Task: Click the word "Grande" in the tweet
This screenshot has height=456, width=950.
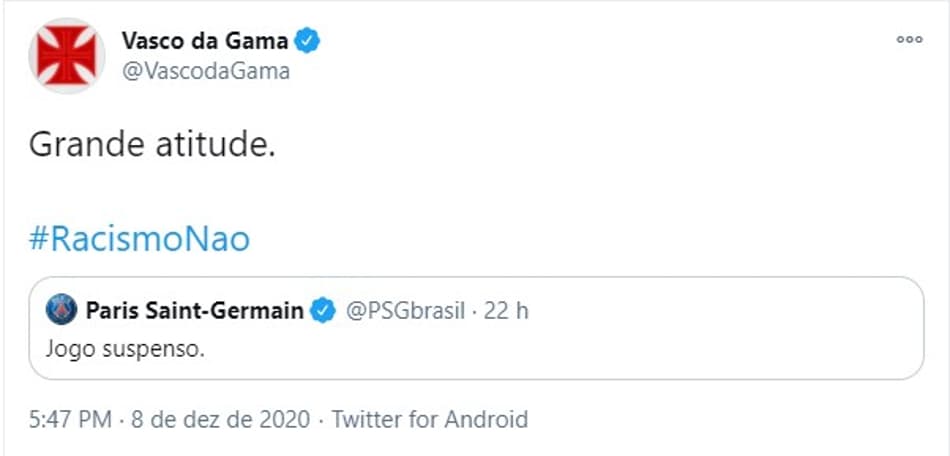Action: click(x=85, y=147)
